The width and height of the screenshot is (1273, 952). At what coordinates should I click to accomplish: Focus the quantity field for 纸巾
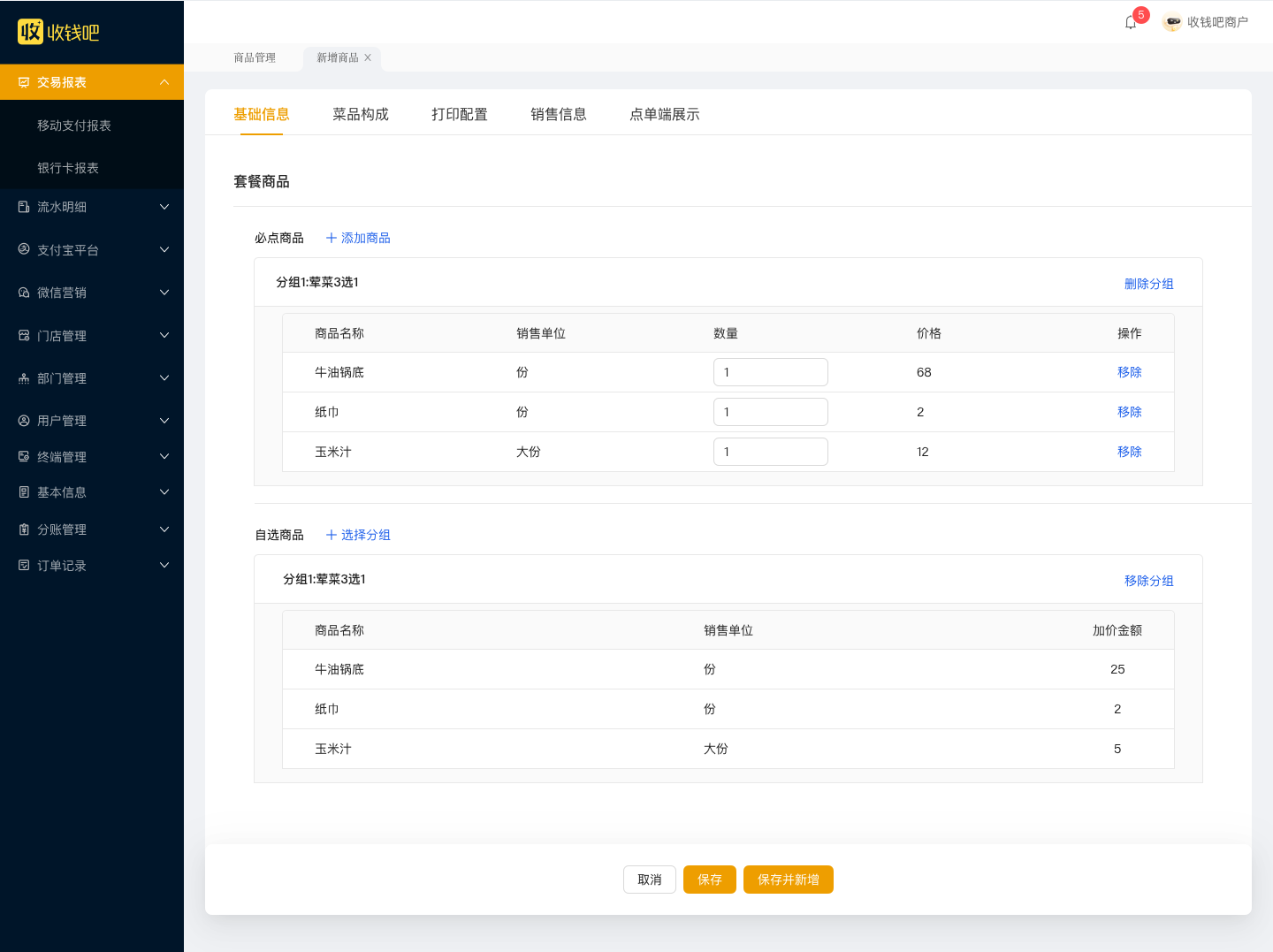click(x=771, y=412)
